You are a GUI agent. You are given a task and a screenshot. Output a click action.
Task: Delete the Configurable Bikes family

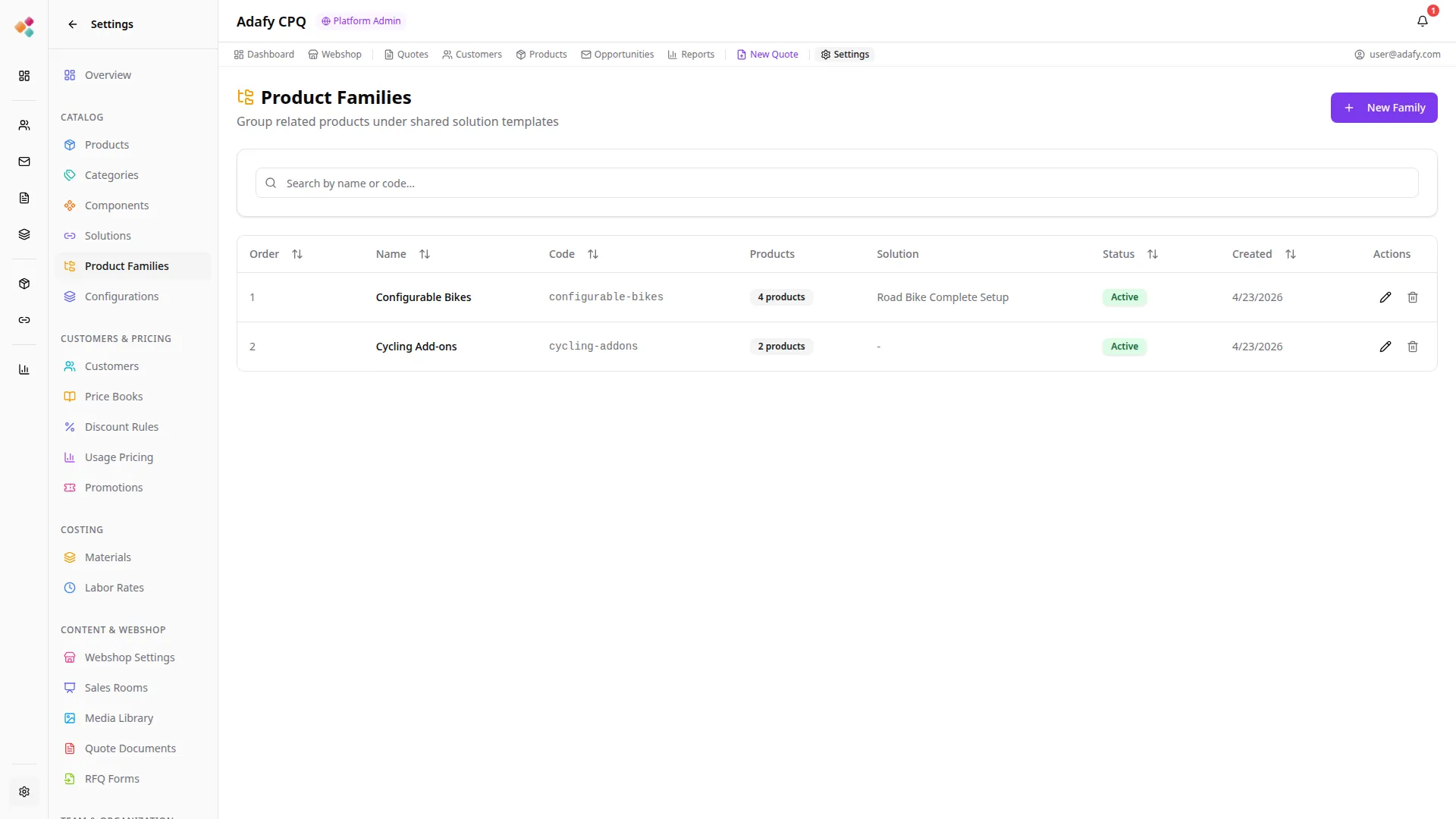(x=1412, y=297)
